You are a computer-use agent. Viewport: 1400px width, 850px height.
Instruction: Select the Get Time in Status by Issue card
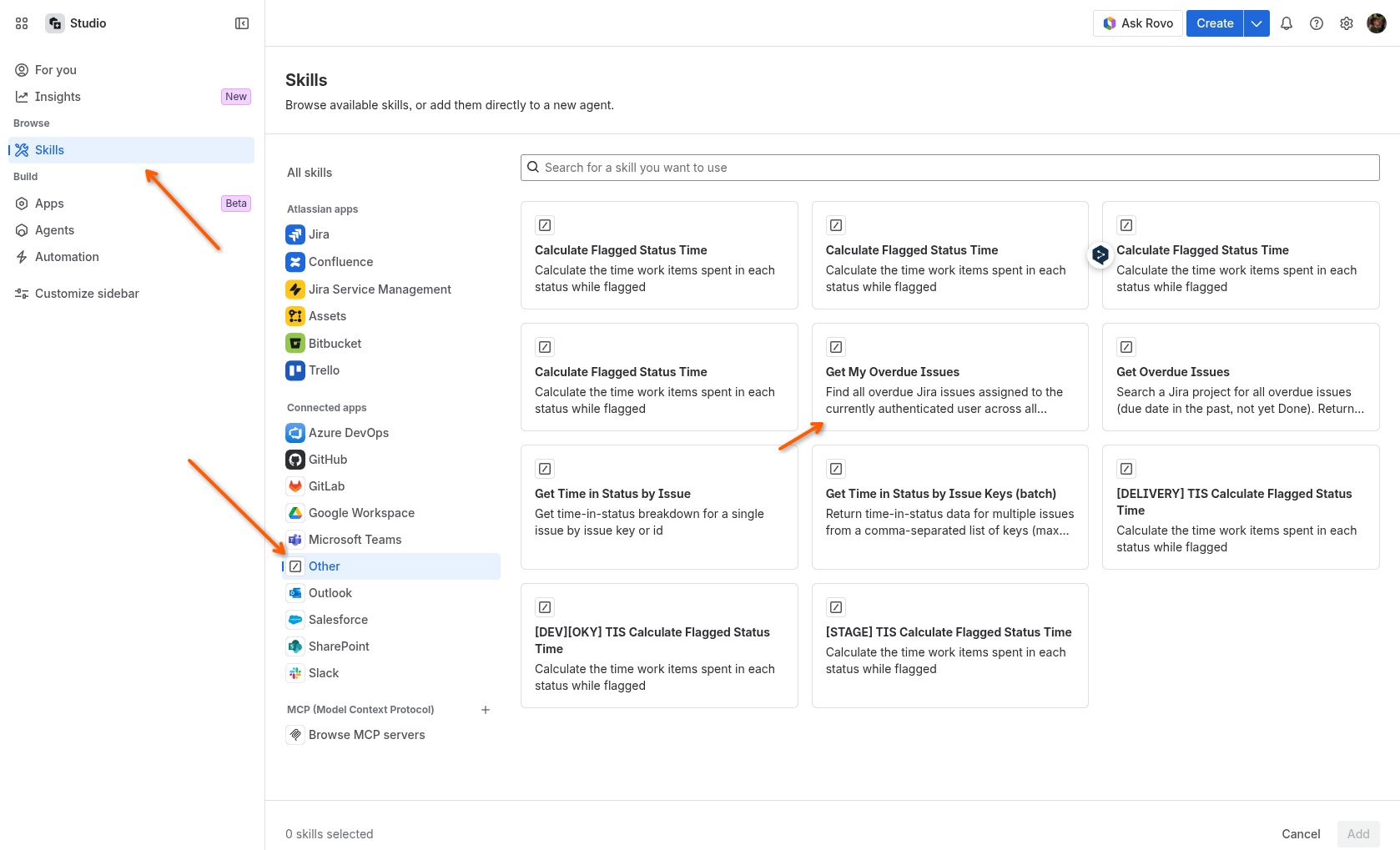point(659,507)
